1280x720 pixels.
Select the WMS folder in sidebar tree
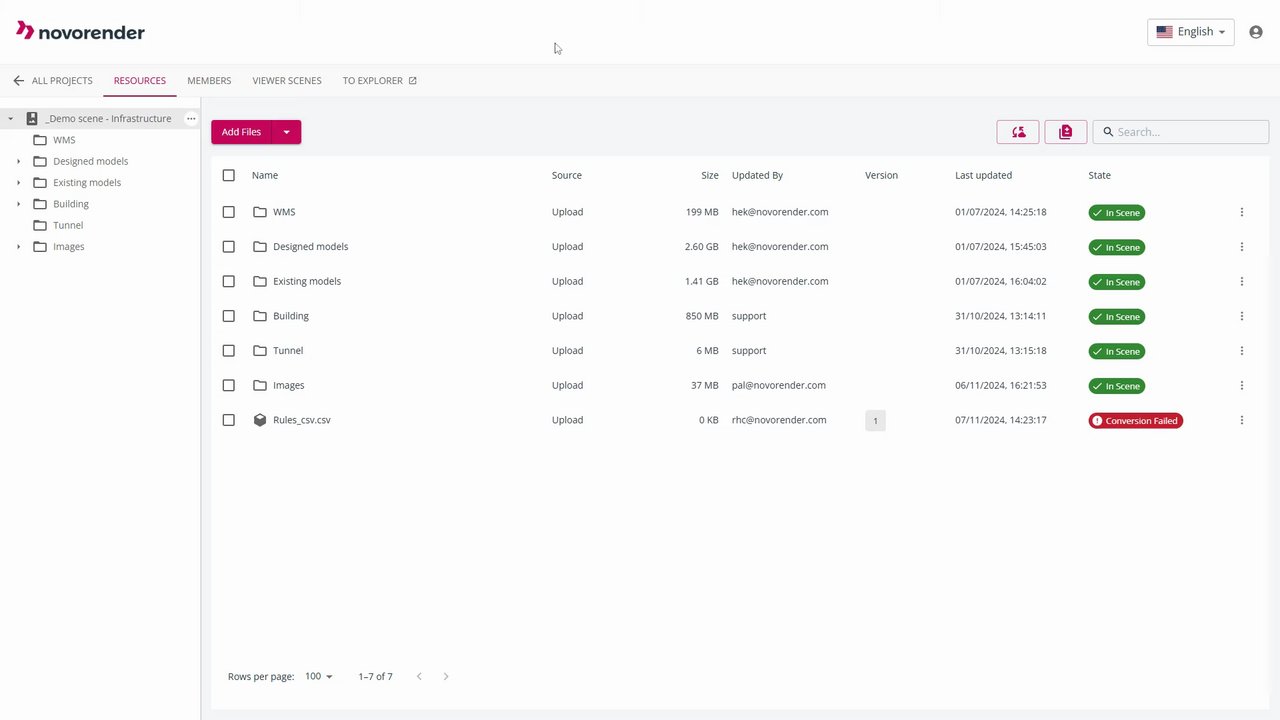point(64,140)
